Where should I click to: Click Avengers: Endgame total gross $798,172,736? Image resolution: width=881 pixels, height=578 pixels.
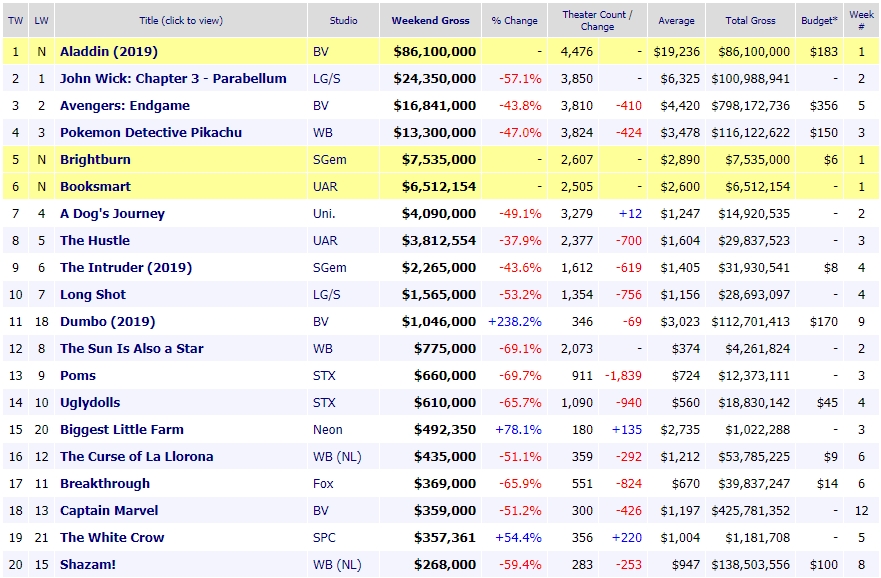click(x=751, y=106)
